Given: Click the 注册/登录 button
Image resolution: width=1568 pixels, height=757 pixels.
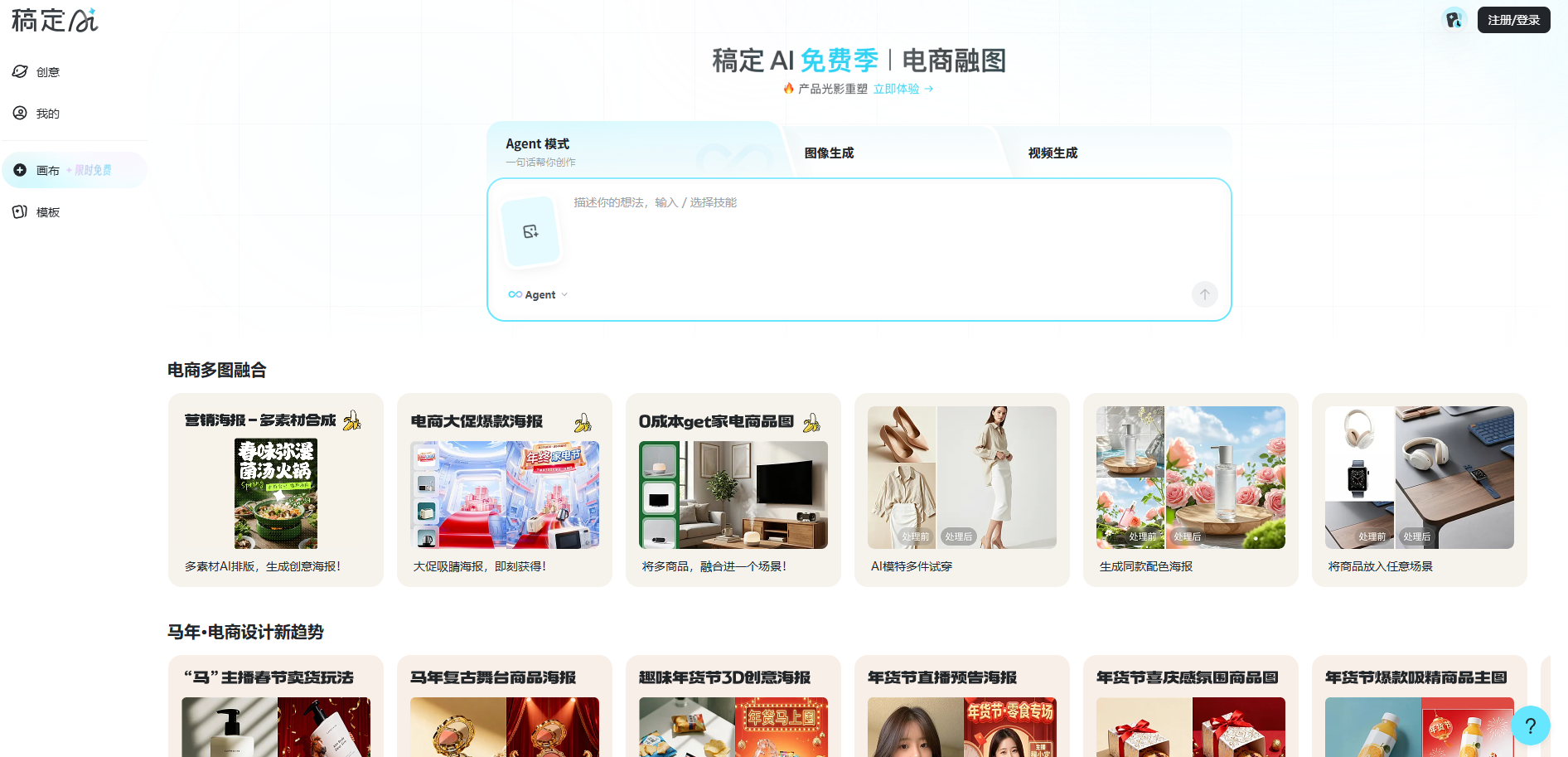Looking at the screenshot, I should [1513, 19].
